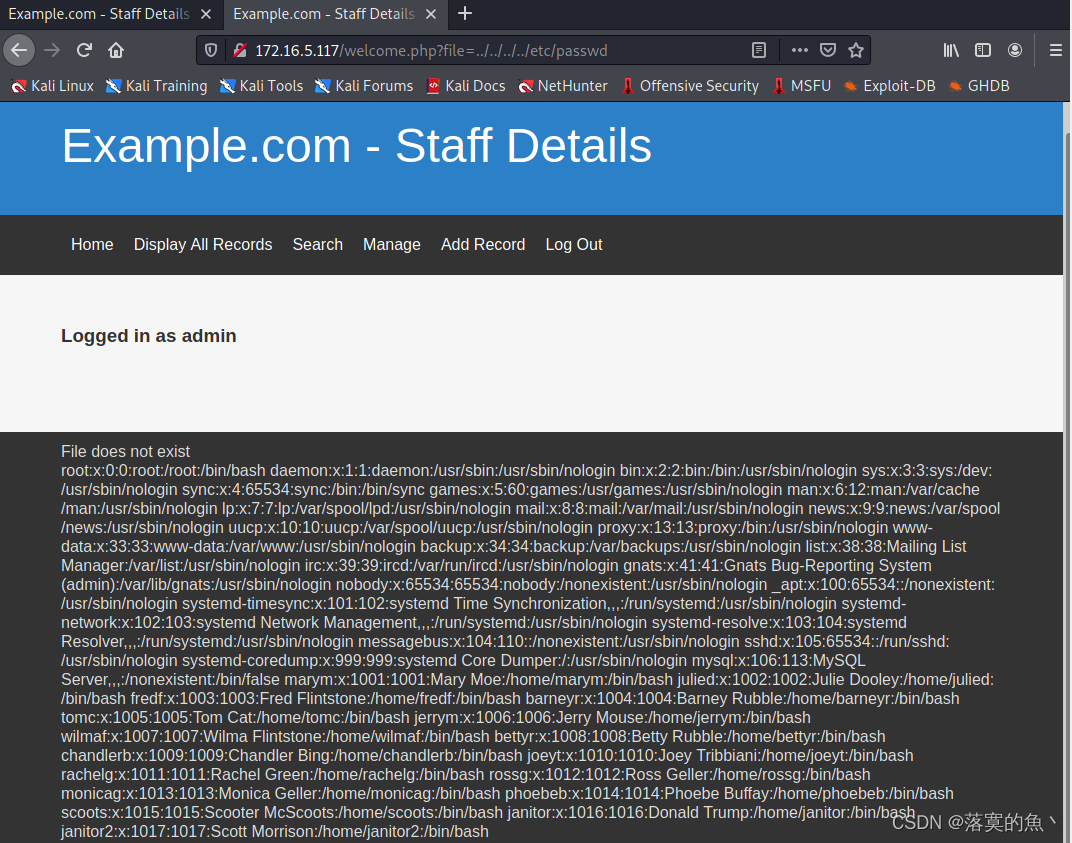Go to Add Record
Screen dimensions: 1072x843
click(483, 245)
